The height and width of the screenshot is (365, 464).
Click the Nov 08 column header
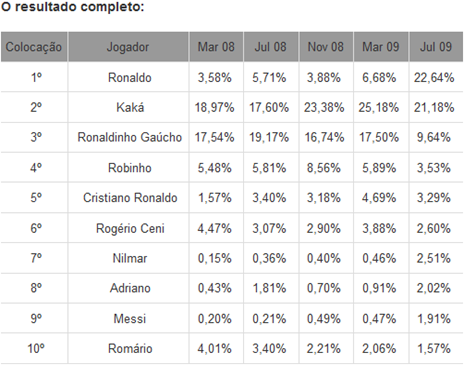(326, 47)
